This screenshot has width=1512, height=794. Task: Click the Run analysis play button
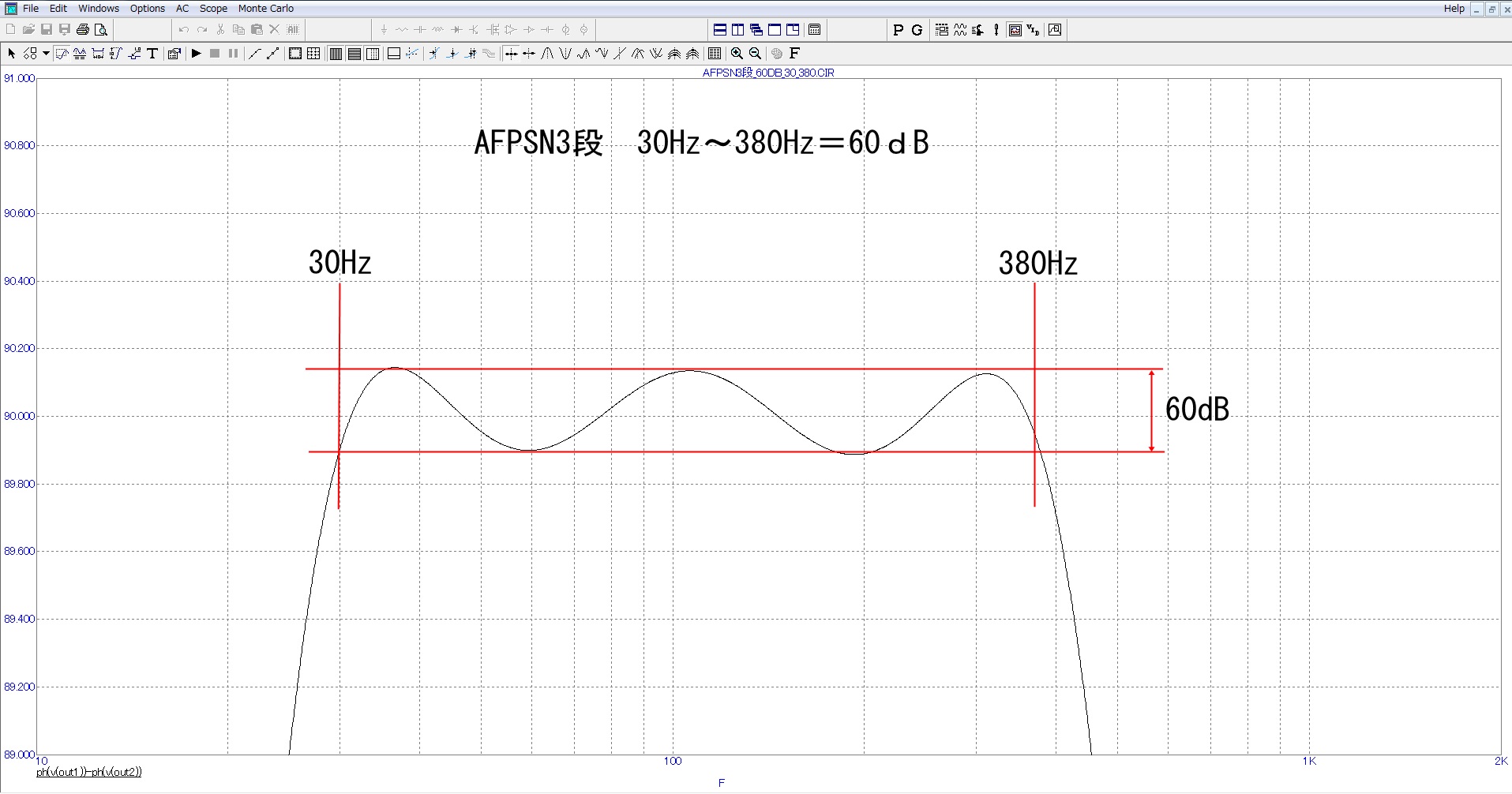click(x=197, y=54)
